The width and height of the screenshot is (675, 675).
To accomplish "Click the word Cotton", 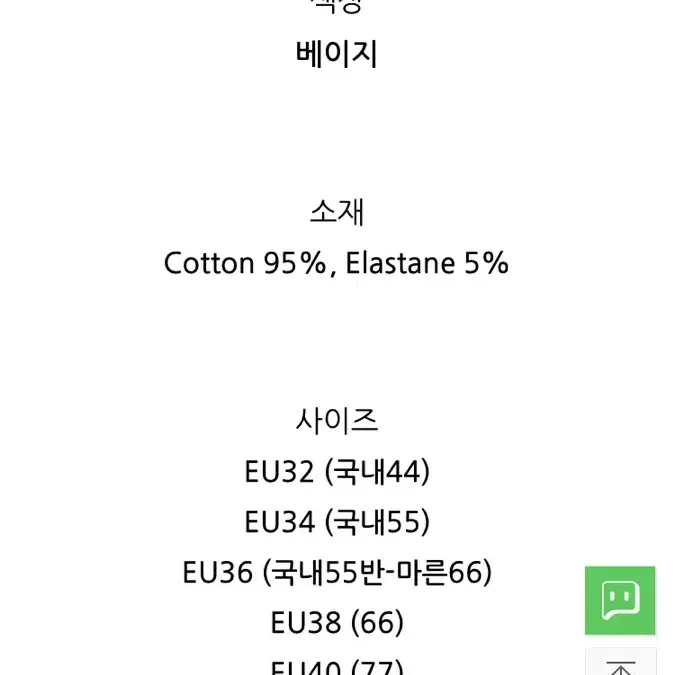I will (x=209, y=263).
